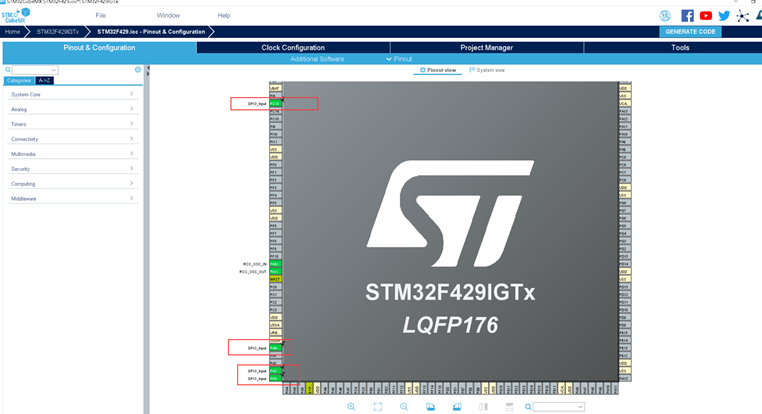The image size is (762, 414).
Task: Zoom out of the chip pinout view
Action: point(404,407)
